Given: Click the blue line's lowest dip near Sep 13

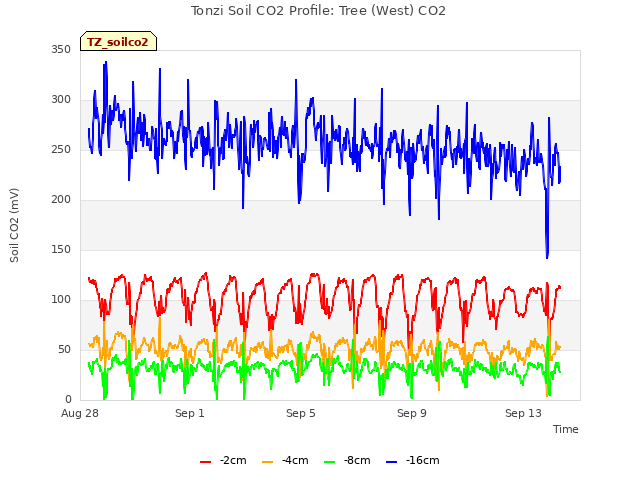Looking at the screenshot, I should click(547, 257).
